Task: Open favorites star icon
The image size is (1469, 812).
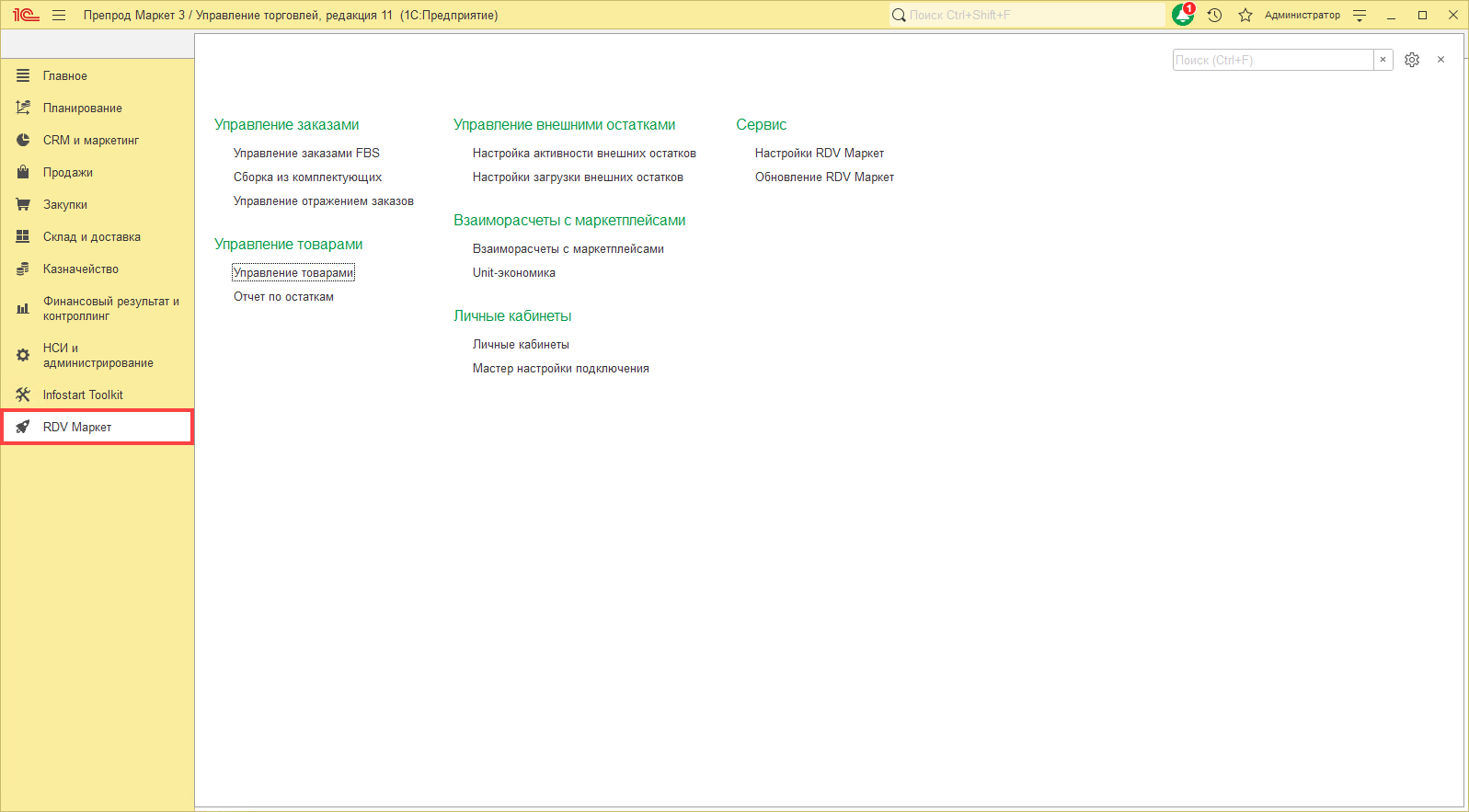Action: [x=1245, y=15]
